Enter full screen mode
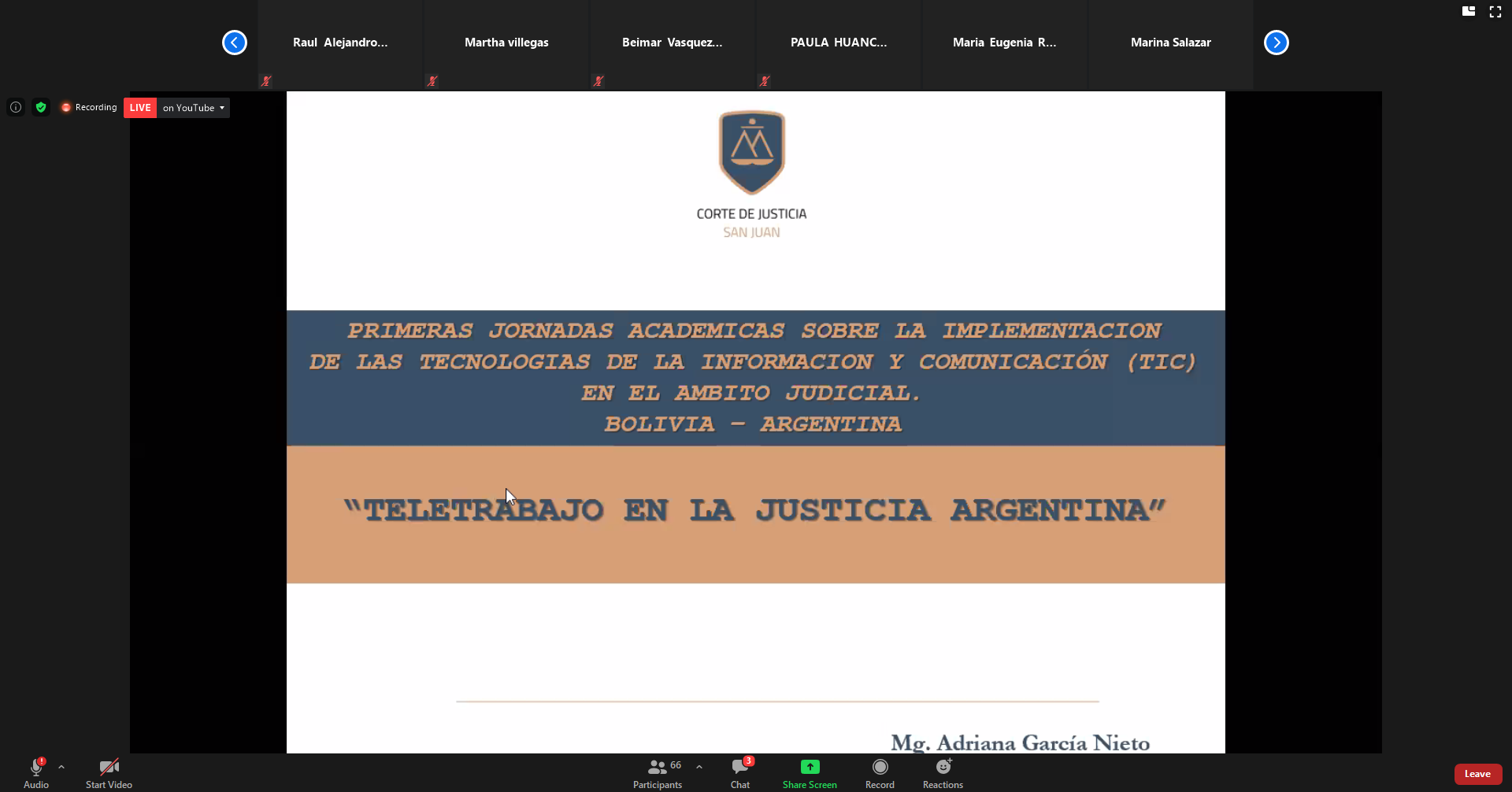The width and height of the screenshot is (1512, 792). pos(1495,12)
